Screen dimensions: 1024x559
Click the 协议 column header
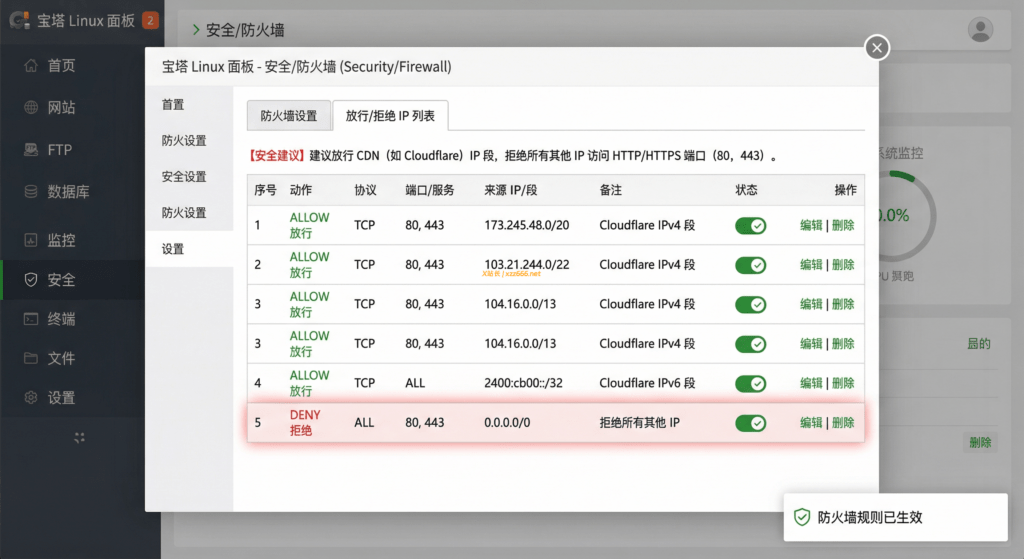[x=365, y=190]
